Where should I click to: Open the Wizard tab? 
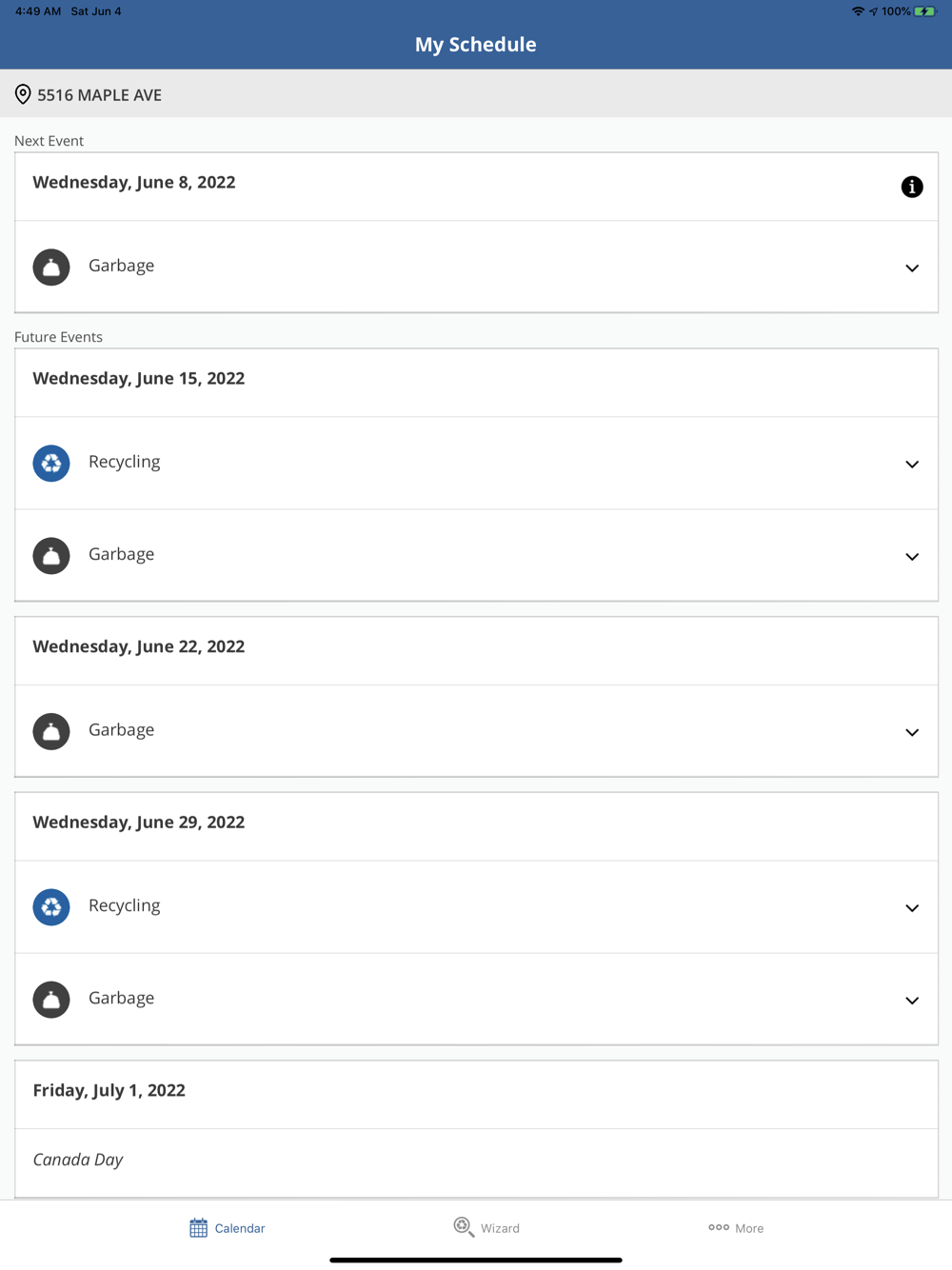pos(486,1228)
